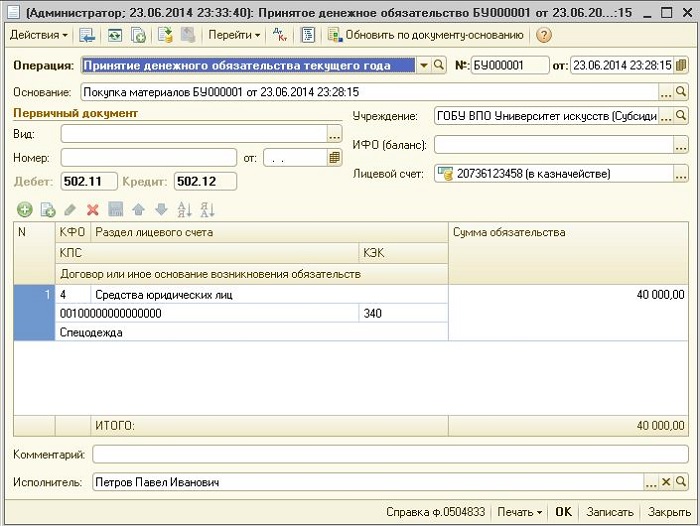This screenshot has width=700, height=526.
Task: Click the Сумма обязательства column header
Action: [568, 253]
